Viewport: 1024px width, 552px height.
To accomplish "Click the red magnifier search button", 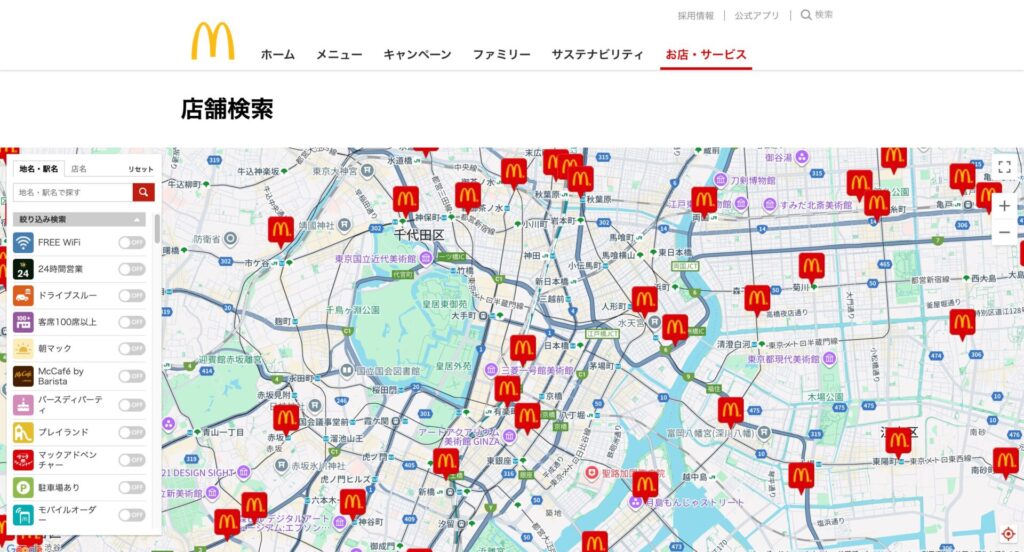I will [x=145, y=192].
